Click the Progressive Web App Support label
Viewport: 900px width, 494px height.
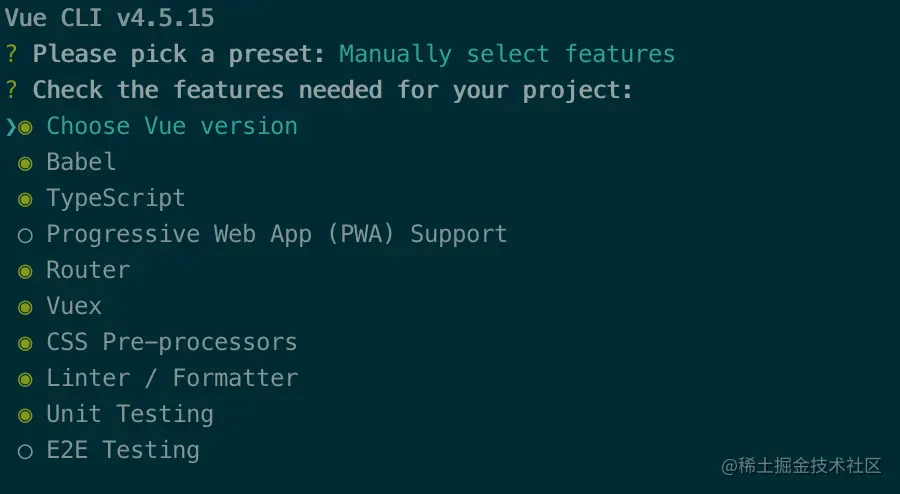click(277, 234)
